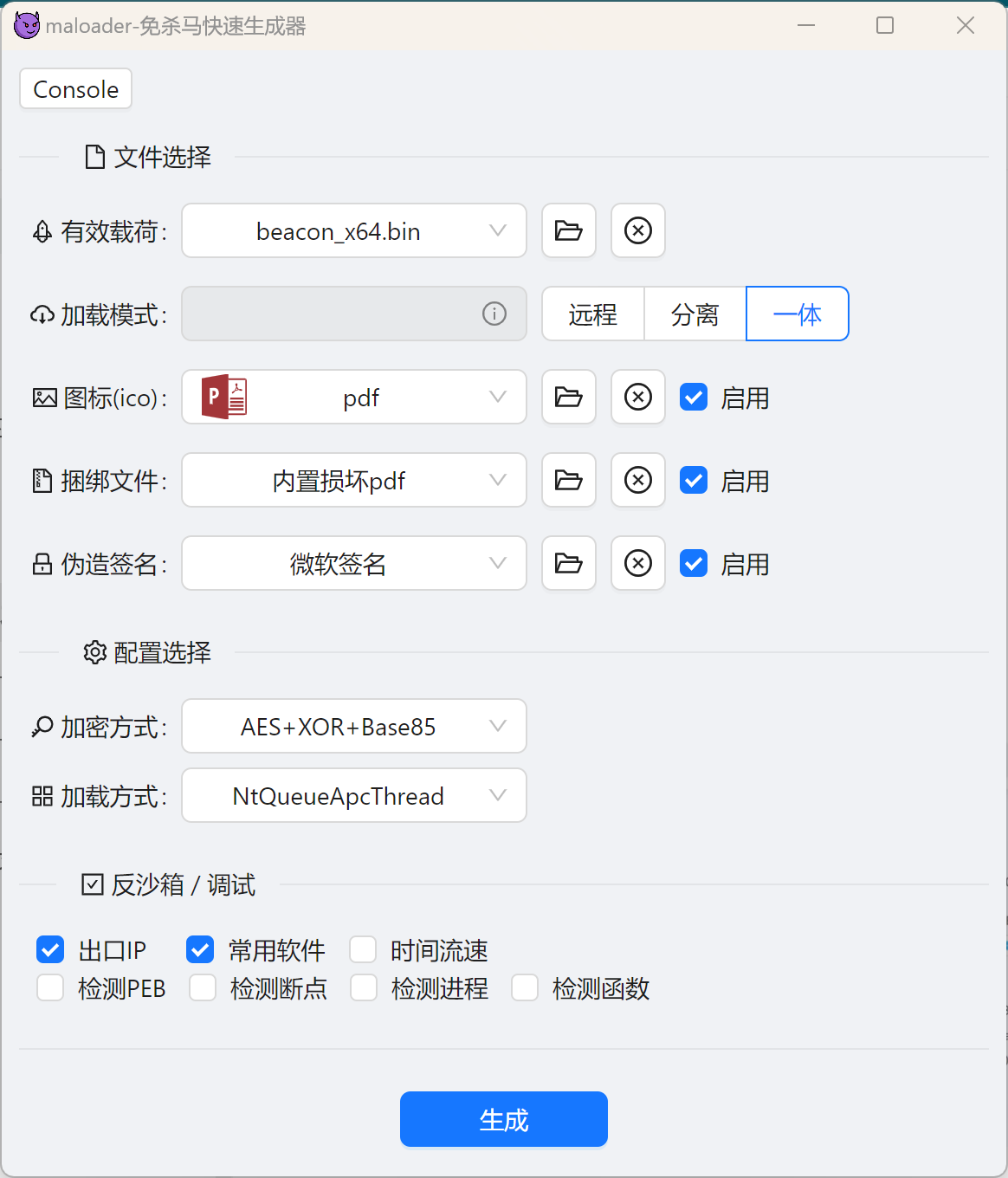Image resolution: width=1008 pixels, height=1178 pixels.
Task: Clear the 图标(ico) selection via the X icon
Action: pos(637,397)
